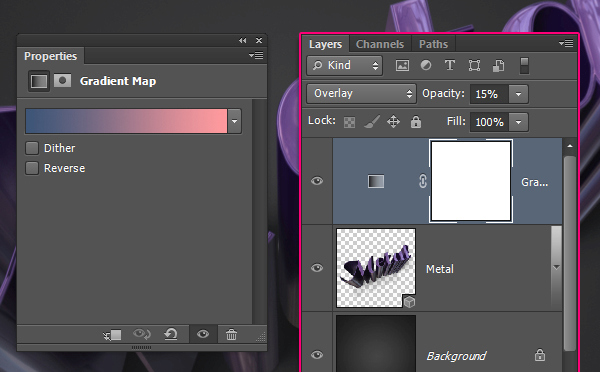Enable the Reverse checkbox
The image size is (600, 372).
coord(32,168)
